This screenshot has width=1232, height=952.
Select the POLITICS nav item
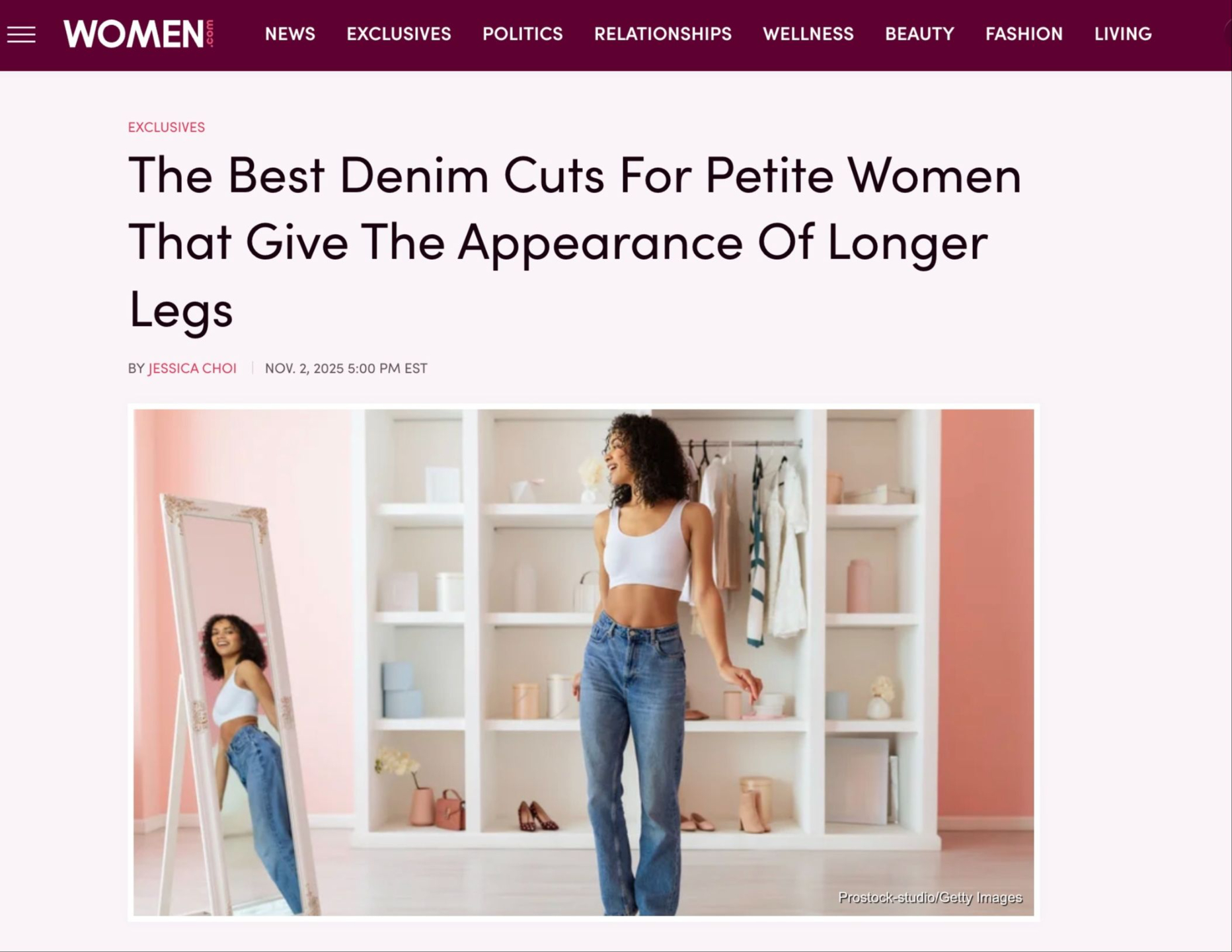(523, 34)
